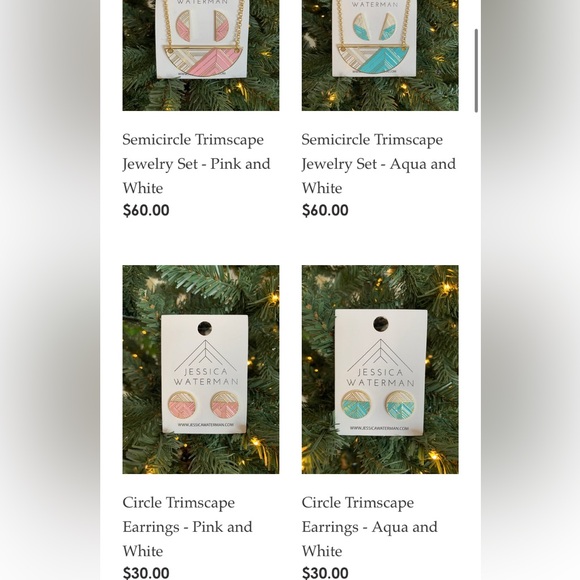Open Circle Trimscape pink earrings photo
This screenshot has height=580, width=580.
201,369
